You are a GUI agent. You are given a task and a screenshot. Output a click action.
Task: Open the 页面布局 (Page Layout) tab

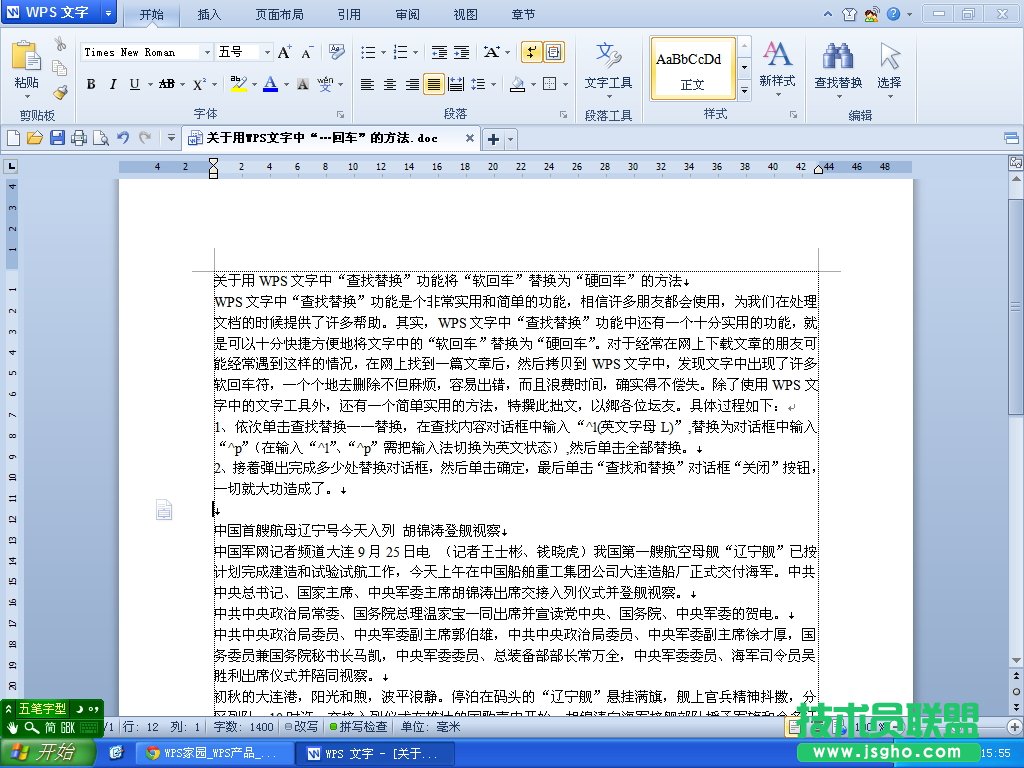(281, 15)
